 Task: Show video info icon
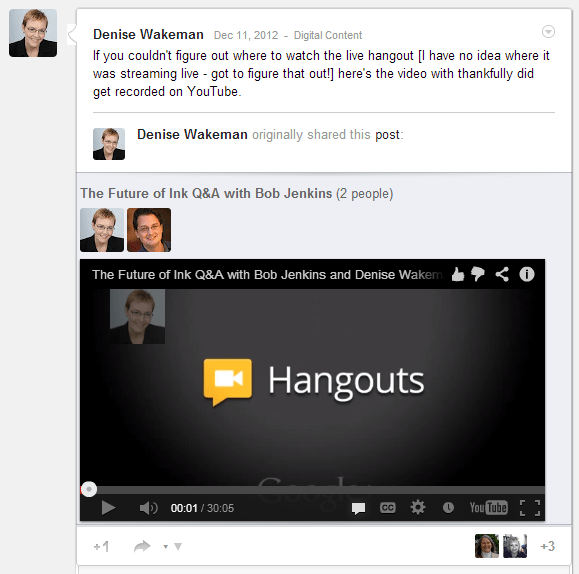pos(527,274)
